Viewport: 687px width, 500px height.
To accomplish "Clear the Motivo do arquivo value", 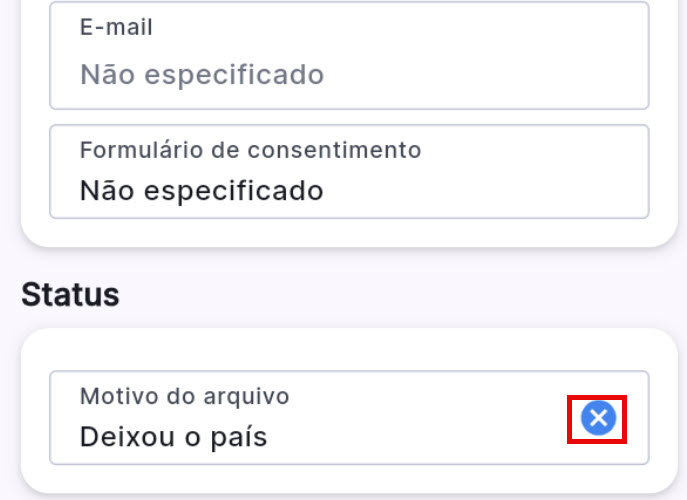I will (598, 418).
